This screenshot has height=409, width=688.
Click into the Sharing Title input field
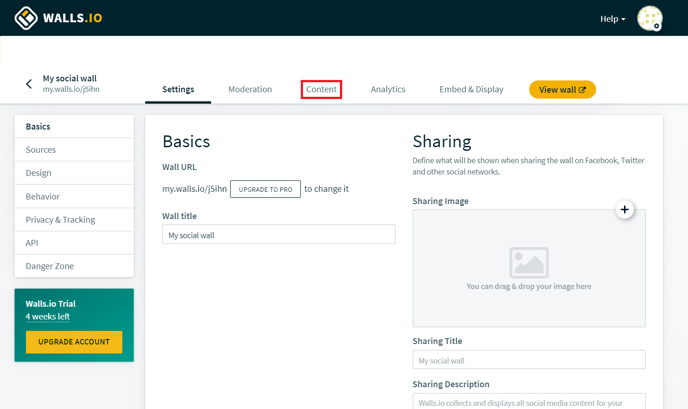click(x=529, y=360)
